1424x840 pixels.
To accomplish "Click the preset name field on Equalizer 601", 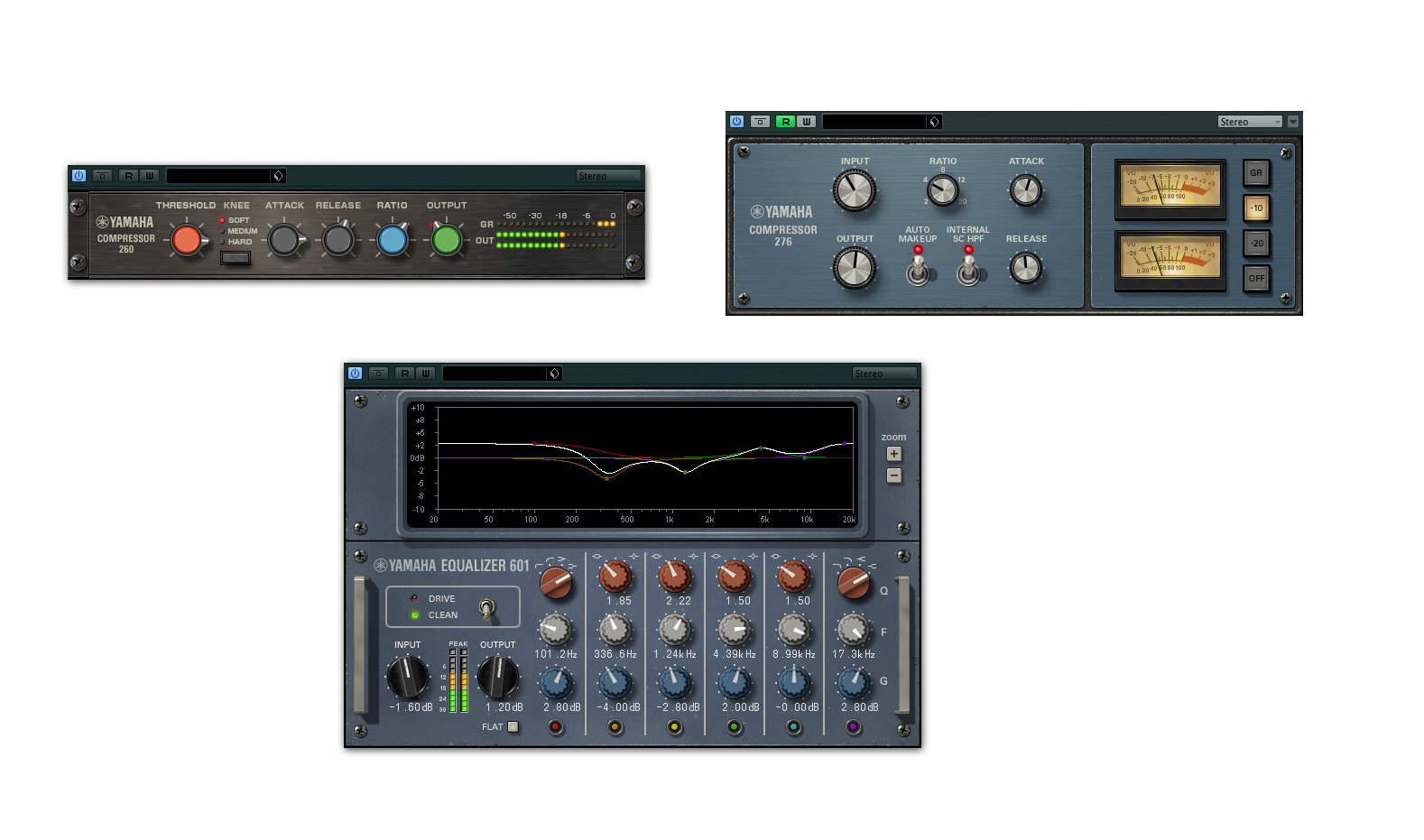I will click(x=495, y=373).
